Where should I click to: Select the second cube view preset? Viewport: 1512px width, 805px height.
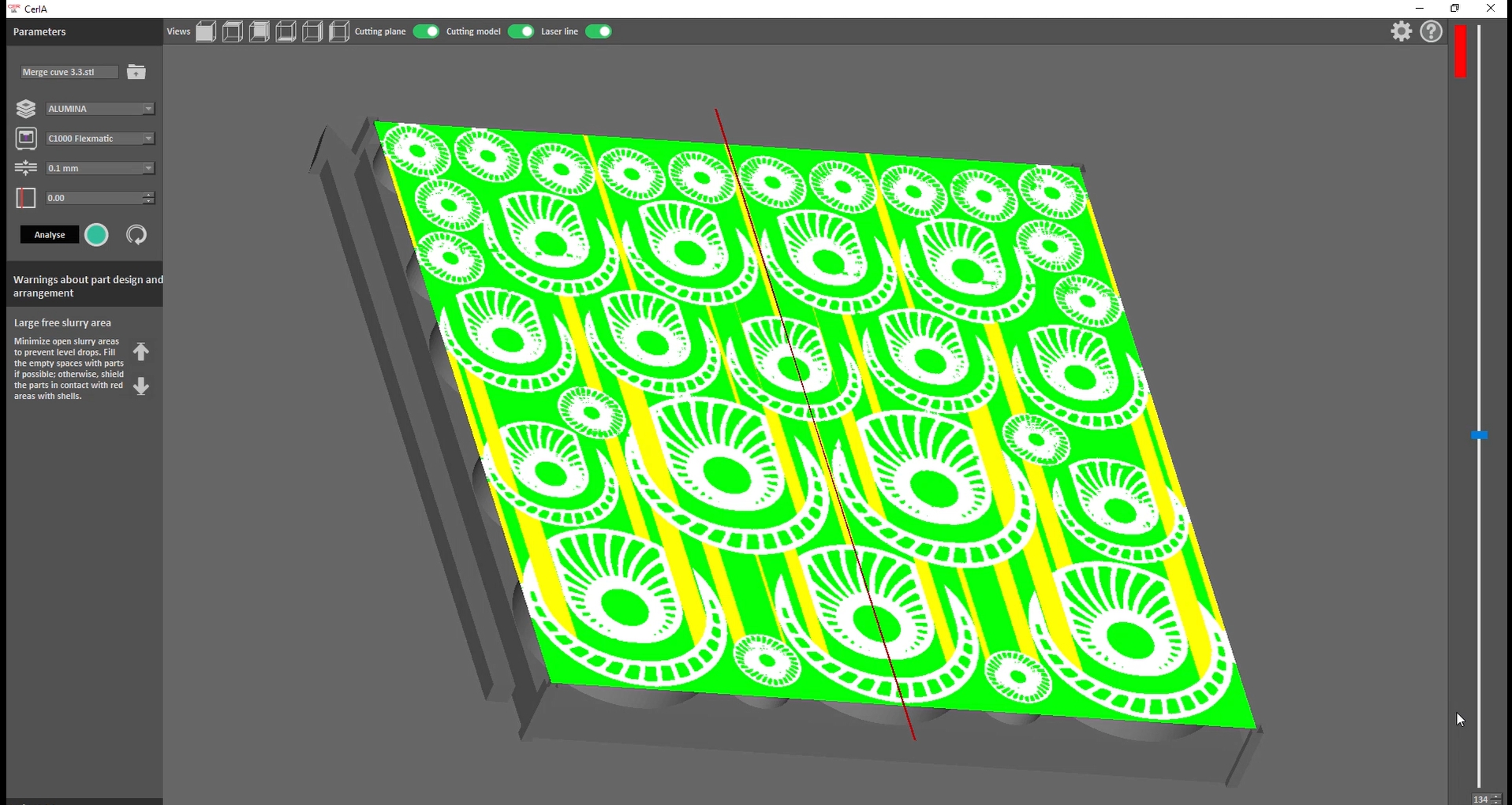233,32
